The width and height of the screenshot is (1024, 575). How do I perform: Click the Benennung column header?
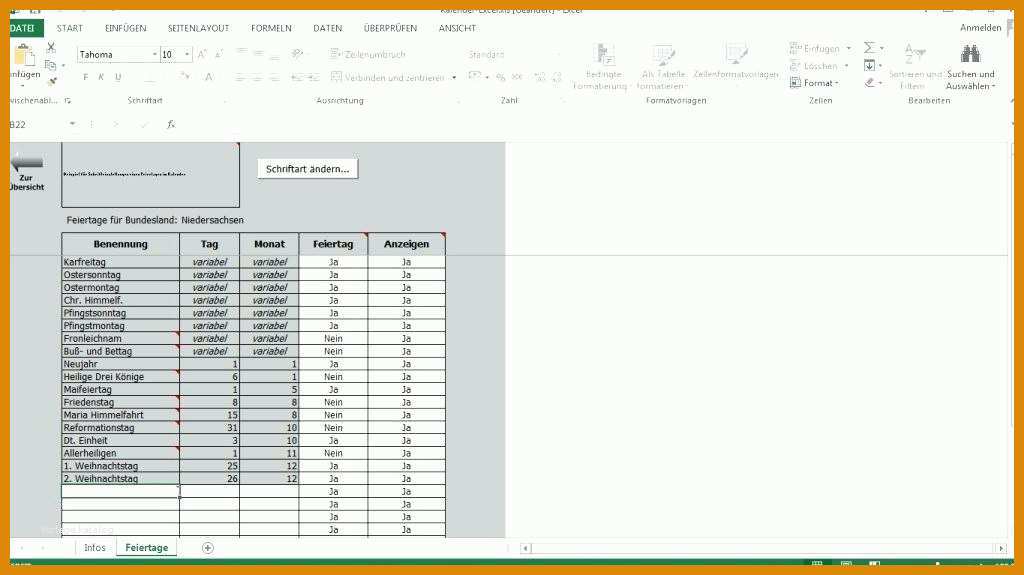point(120,244)
